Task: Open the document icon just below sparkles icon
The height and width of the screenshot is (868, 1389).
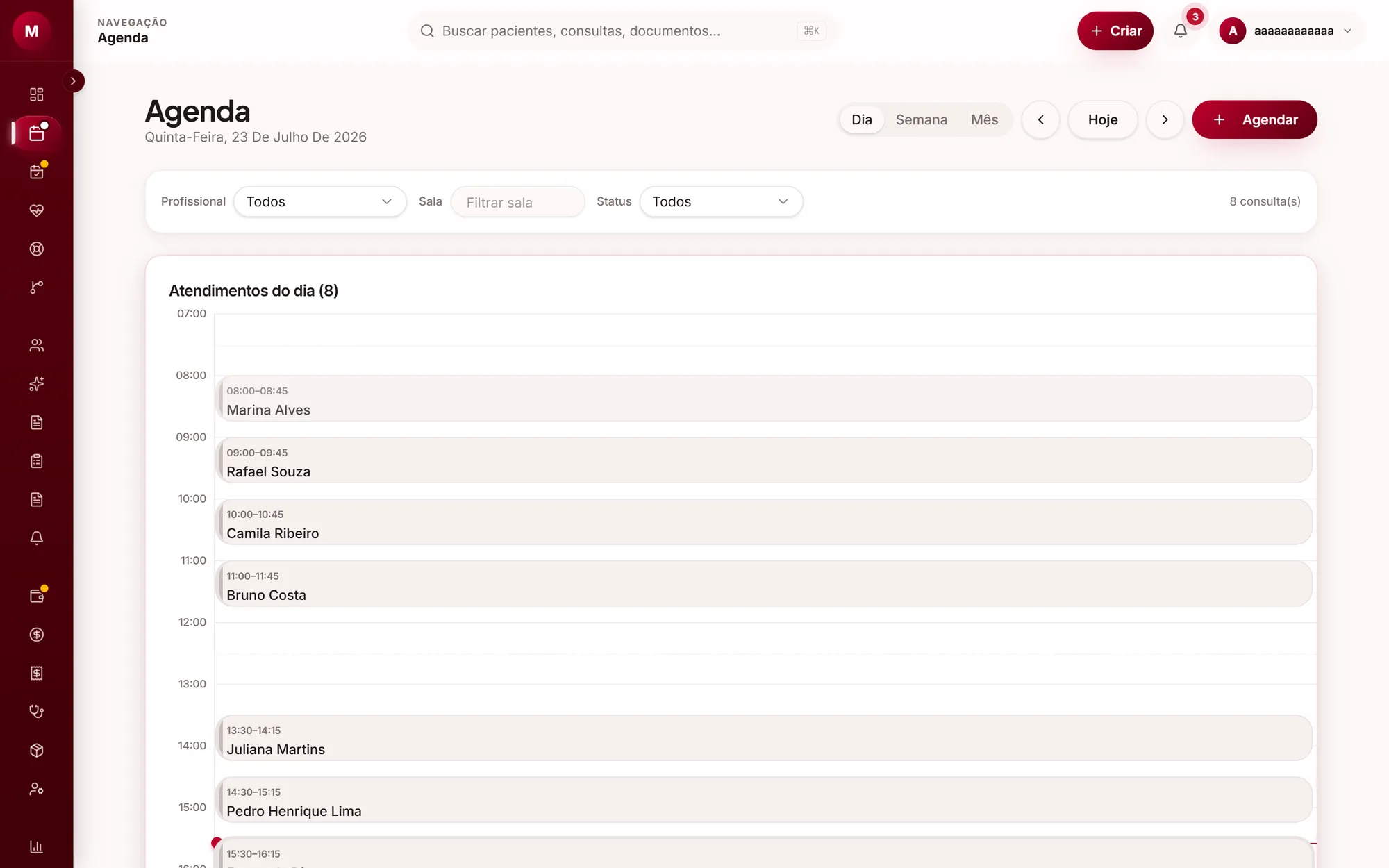Action: tap(37, 422)
